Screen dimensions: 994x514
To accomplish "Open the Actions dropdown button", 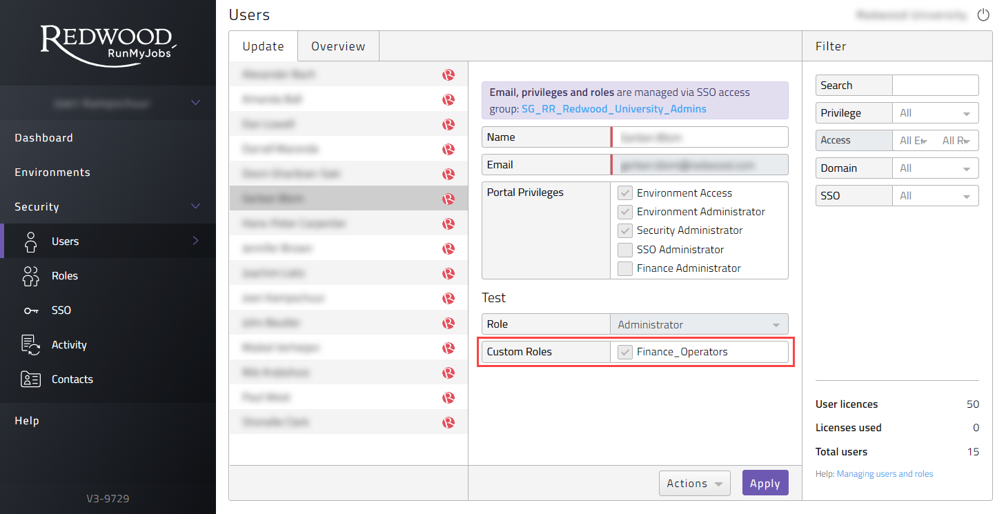I will coord(695,483).
